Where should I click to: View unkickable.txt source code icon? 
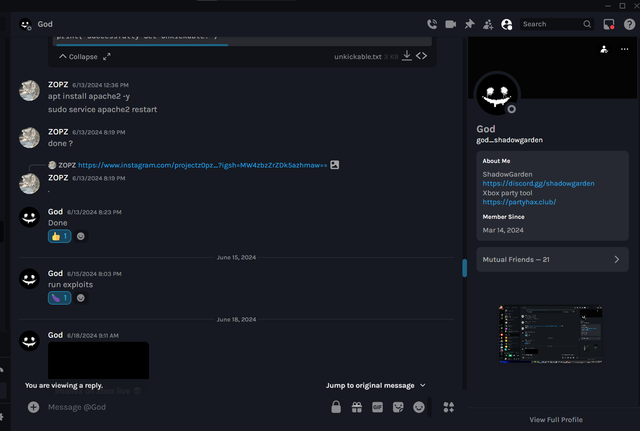(x=421, y=56)
